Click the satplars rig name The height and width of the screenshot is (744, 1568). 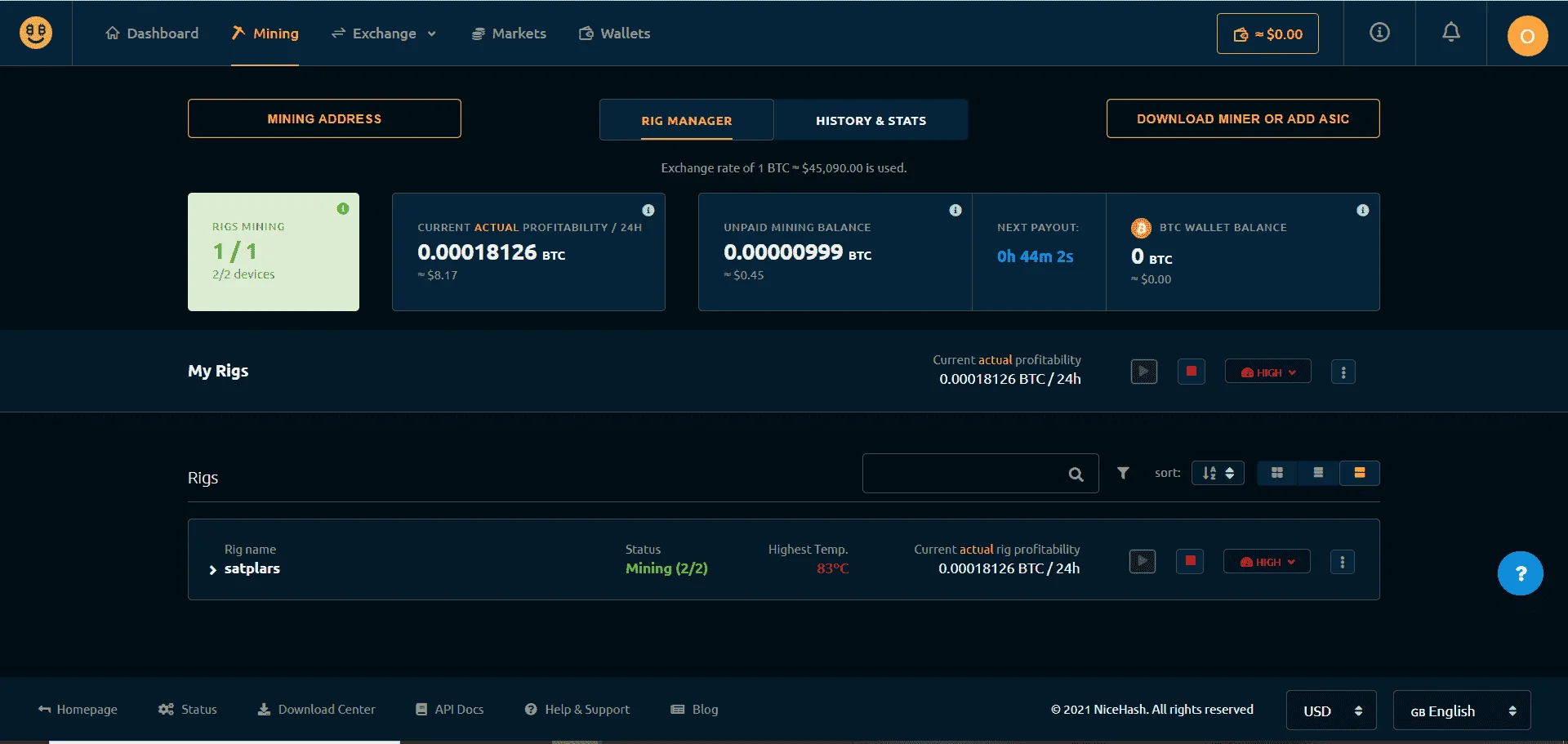(252, 568)
